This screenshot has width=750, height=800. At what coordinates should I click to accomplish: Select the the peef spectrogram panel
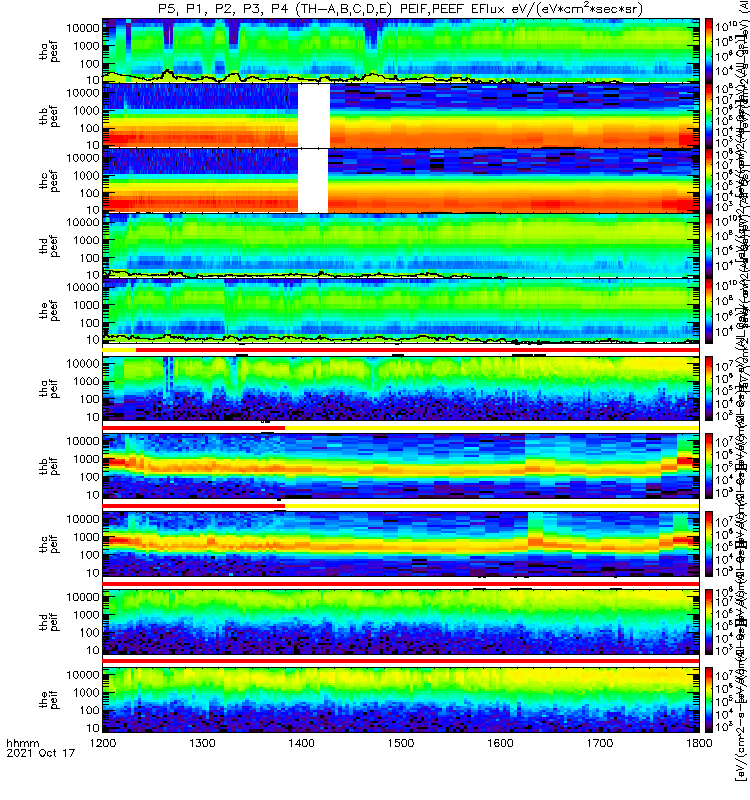[401, 310]
